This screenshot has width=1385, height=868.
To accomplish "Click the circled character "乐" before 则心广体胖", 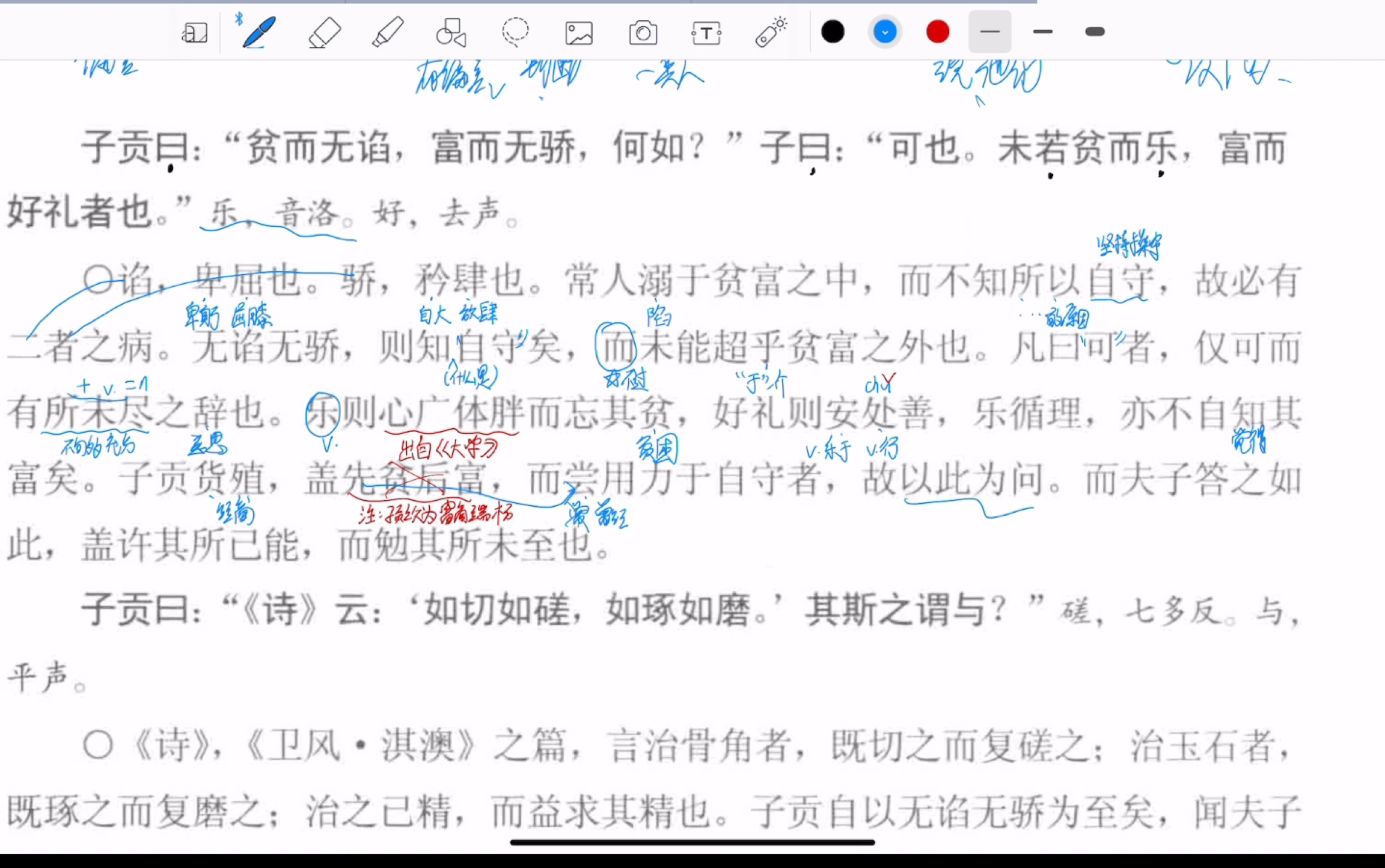I will 323,414.
